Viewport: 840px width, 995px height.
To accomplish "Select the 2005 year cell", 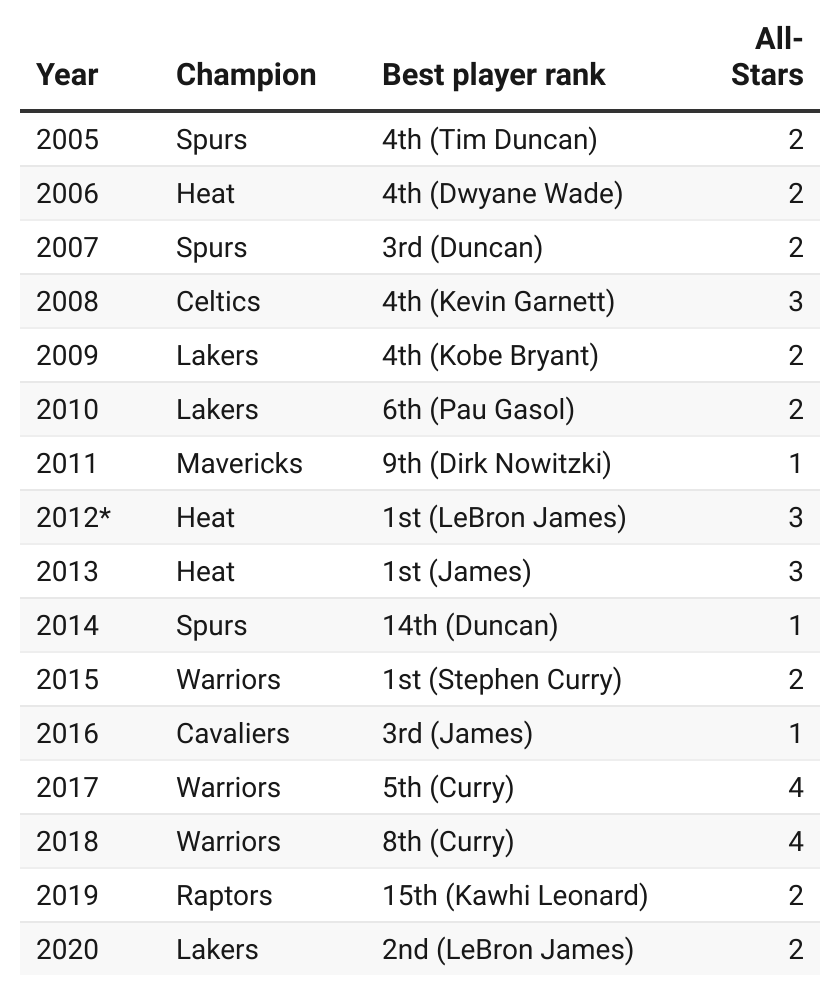I will click(68, 139).
